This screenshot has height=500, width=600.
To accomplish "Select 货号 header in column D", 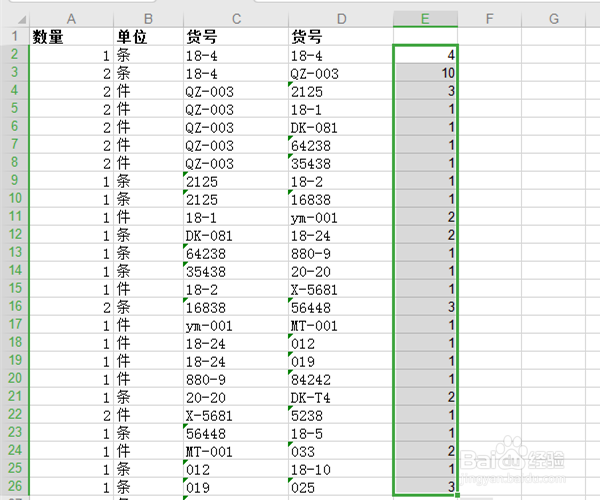I will pyautogui.click(x=341, y=37).
